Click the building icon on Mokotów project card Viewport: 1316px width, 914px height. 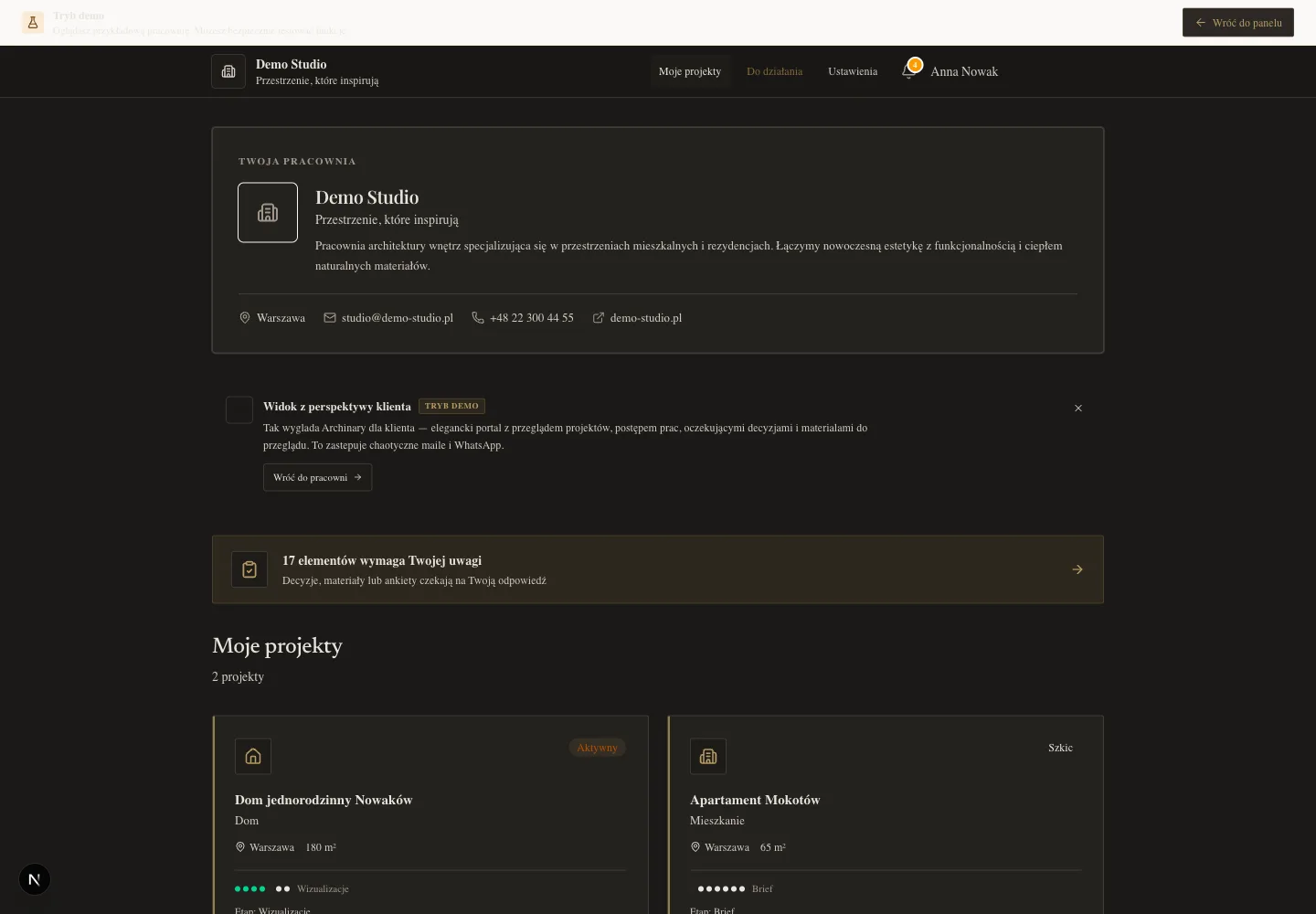[708, 757]
